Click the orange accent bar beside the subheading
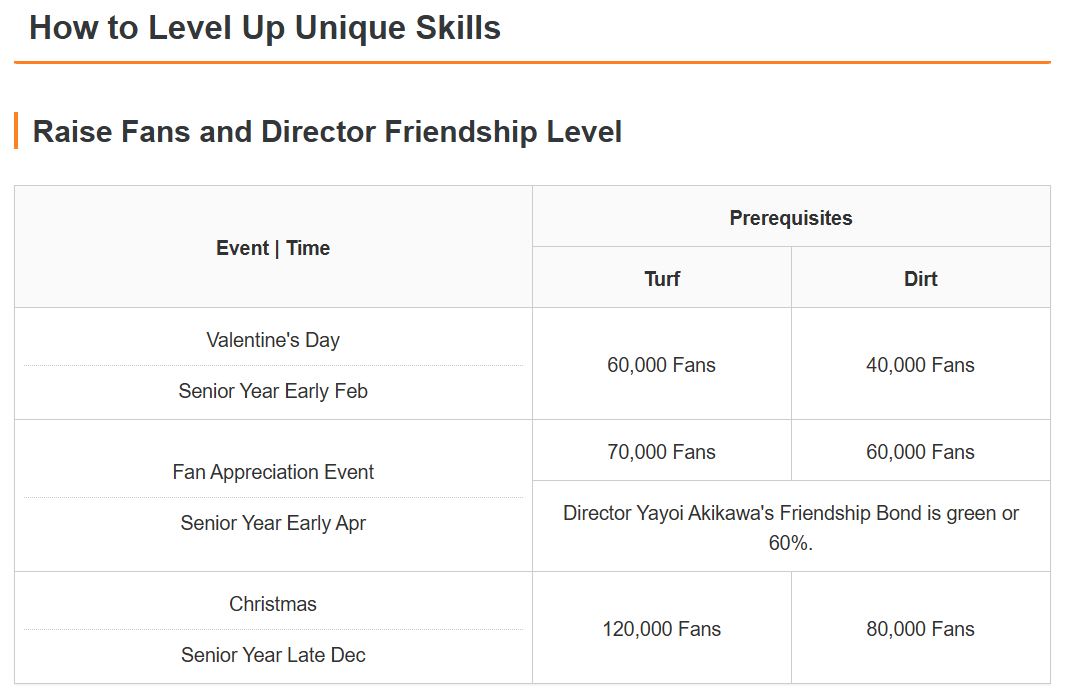This screenshot has width=1066, height=692. point(16,131)
